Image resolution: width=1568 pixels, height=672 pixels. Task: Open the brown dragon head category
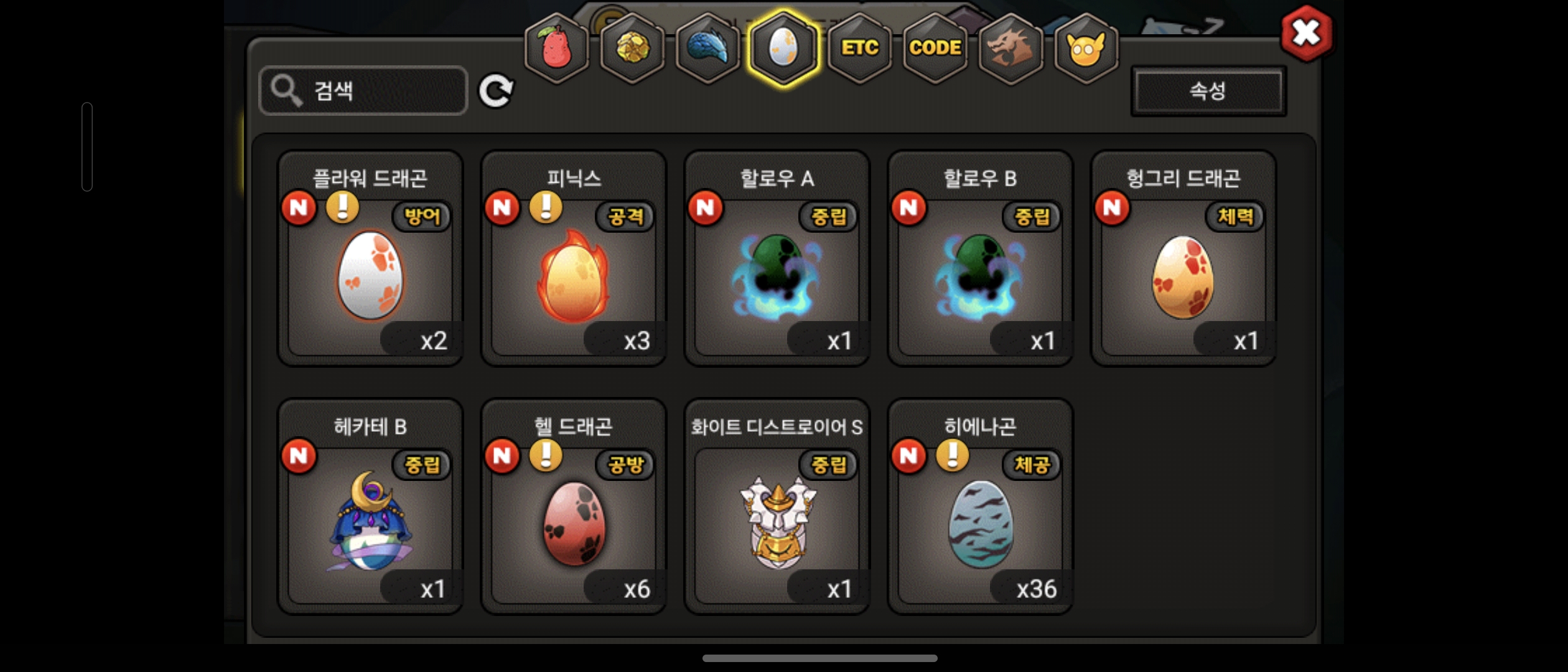coord(1010,49)
